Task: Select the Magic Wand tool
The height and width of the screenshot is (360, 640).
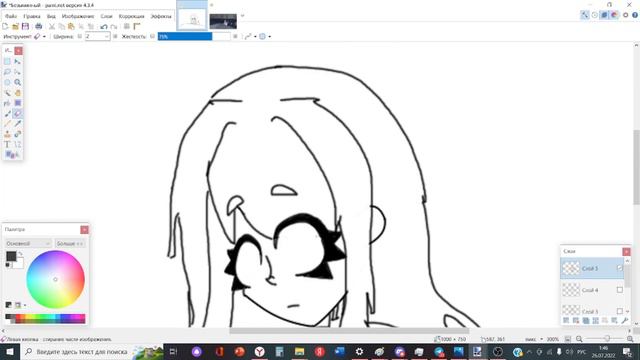Action: (x=7, y=93)
